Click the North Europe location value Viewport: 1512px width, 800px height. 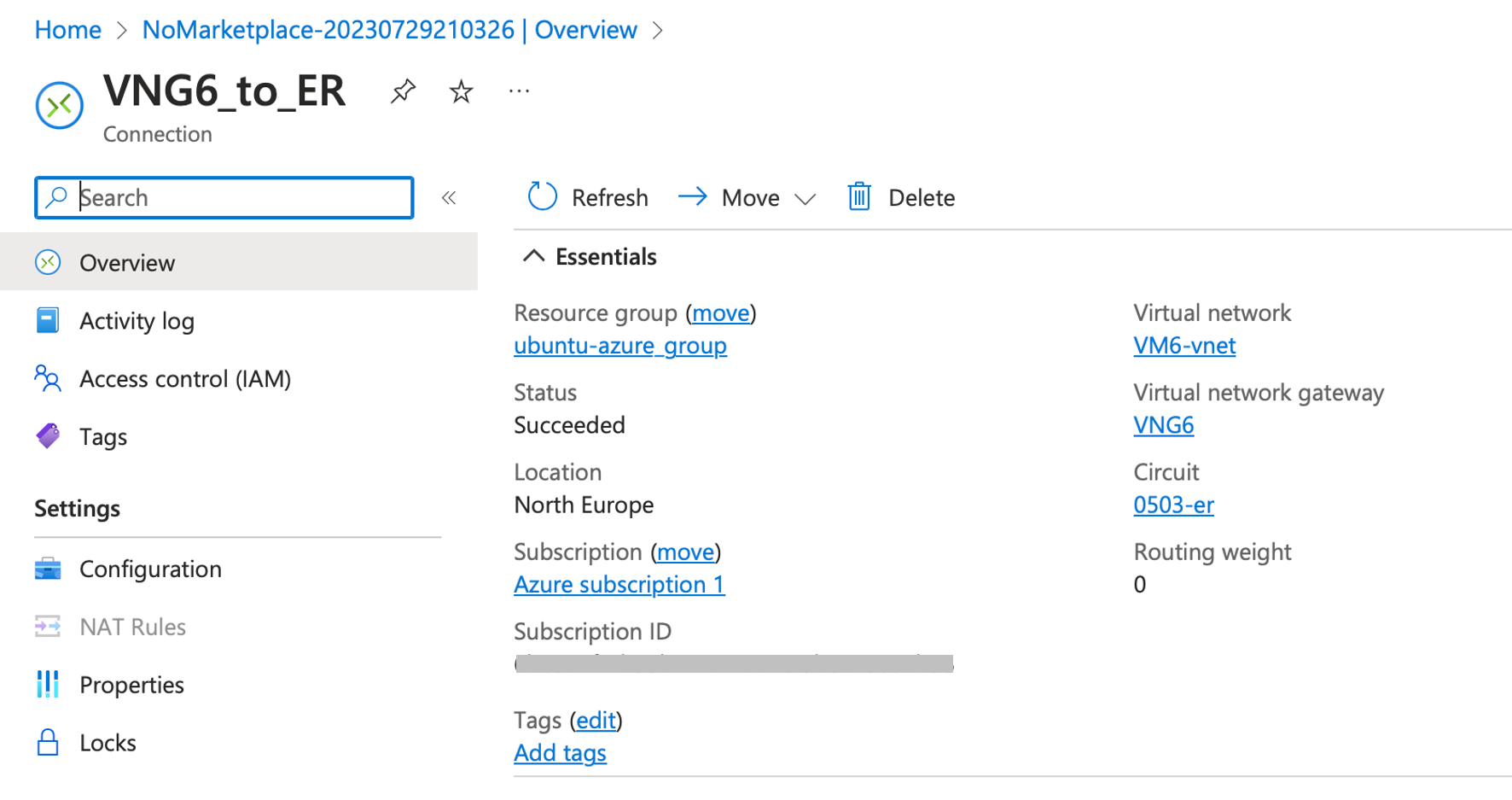[x=584, y=505]
